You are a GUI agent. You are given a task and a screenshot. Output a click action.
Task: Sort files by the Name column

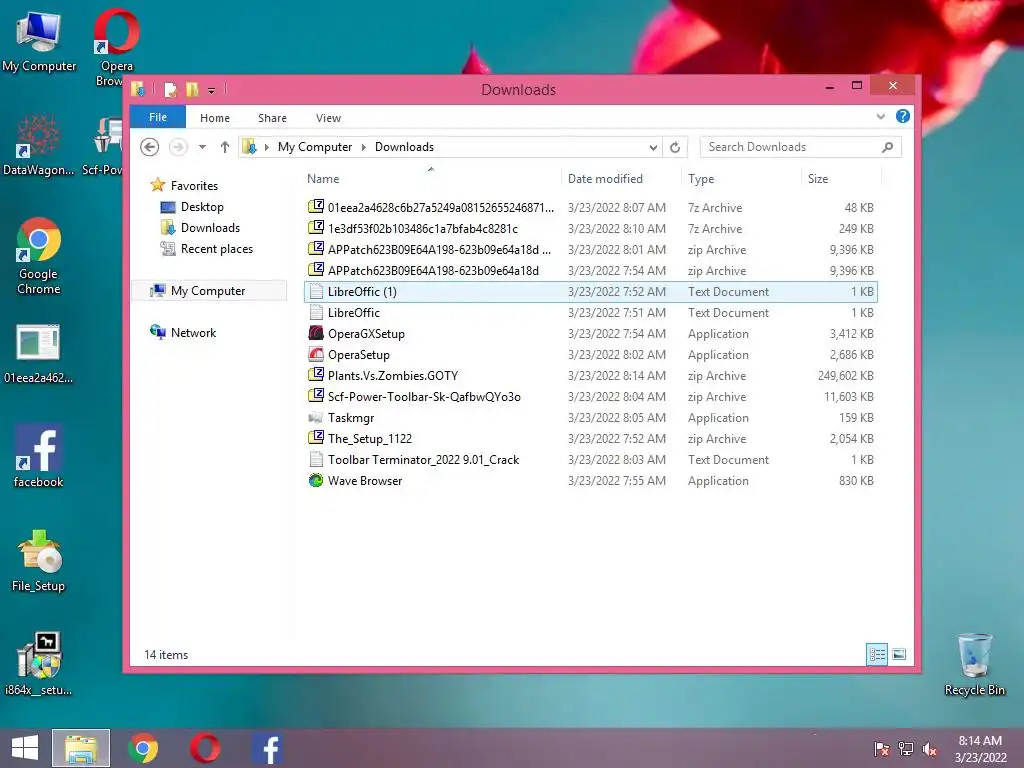[323, 179]
